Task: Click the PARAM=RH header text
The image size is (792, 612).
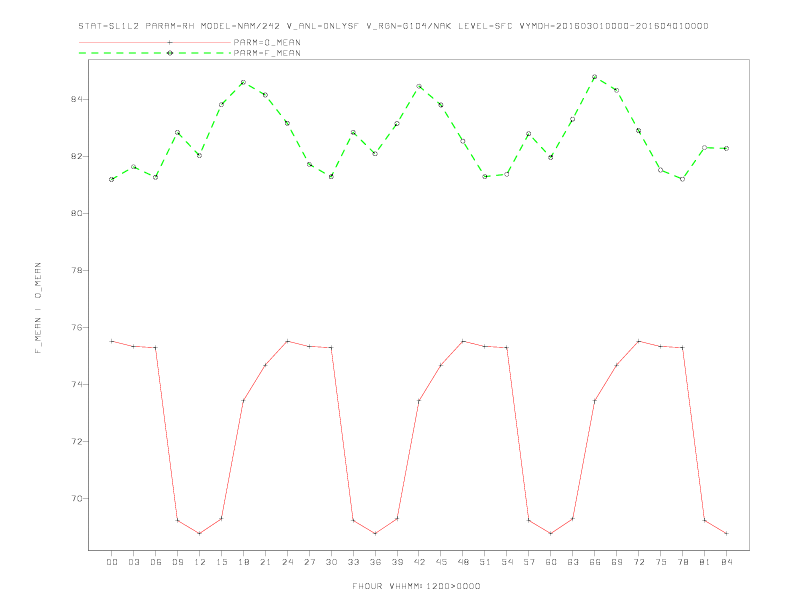Action: pyautogui.click(x=170, y=26)
